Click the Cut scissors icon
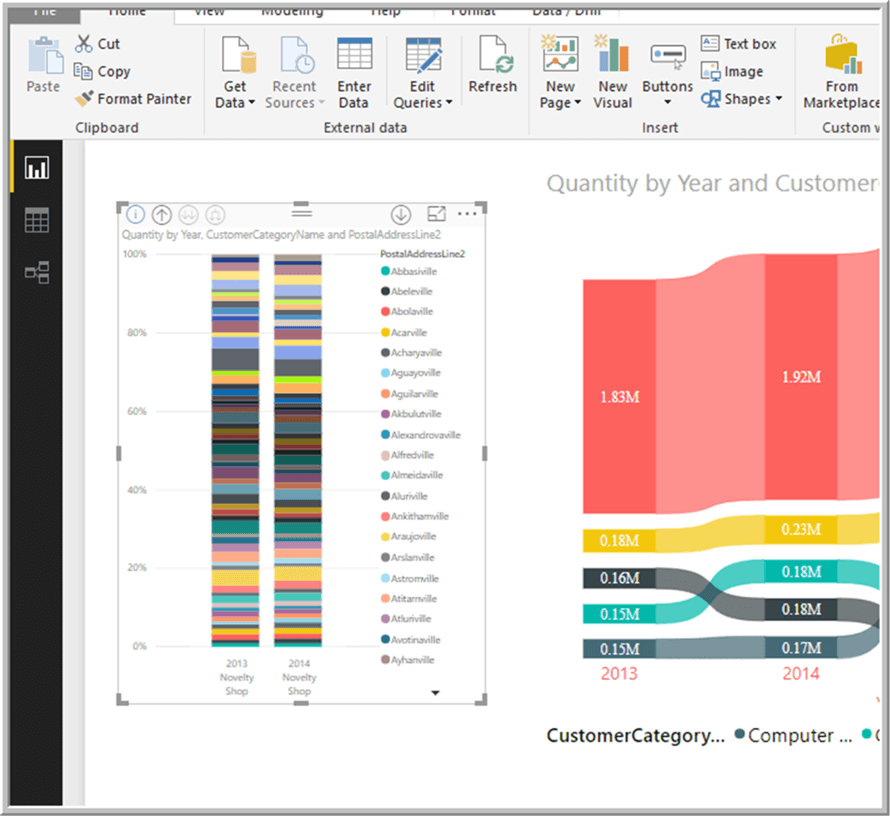890x816 pixels. (x=83, y=44)
